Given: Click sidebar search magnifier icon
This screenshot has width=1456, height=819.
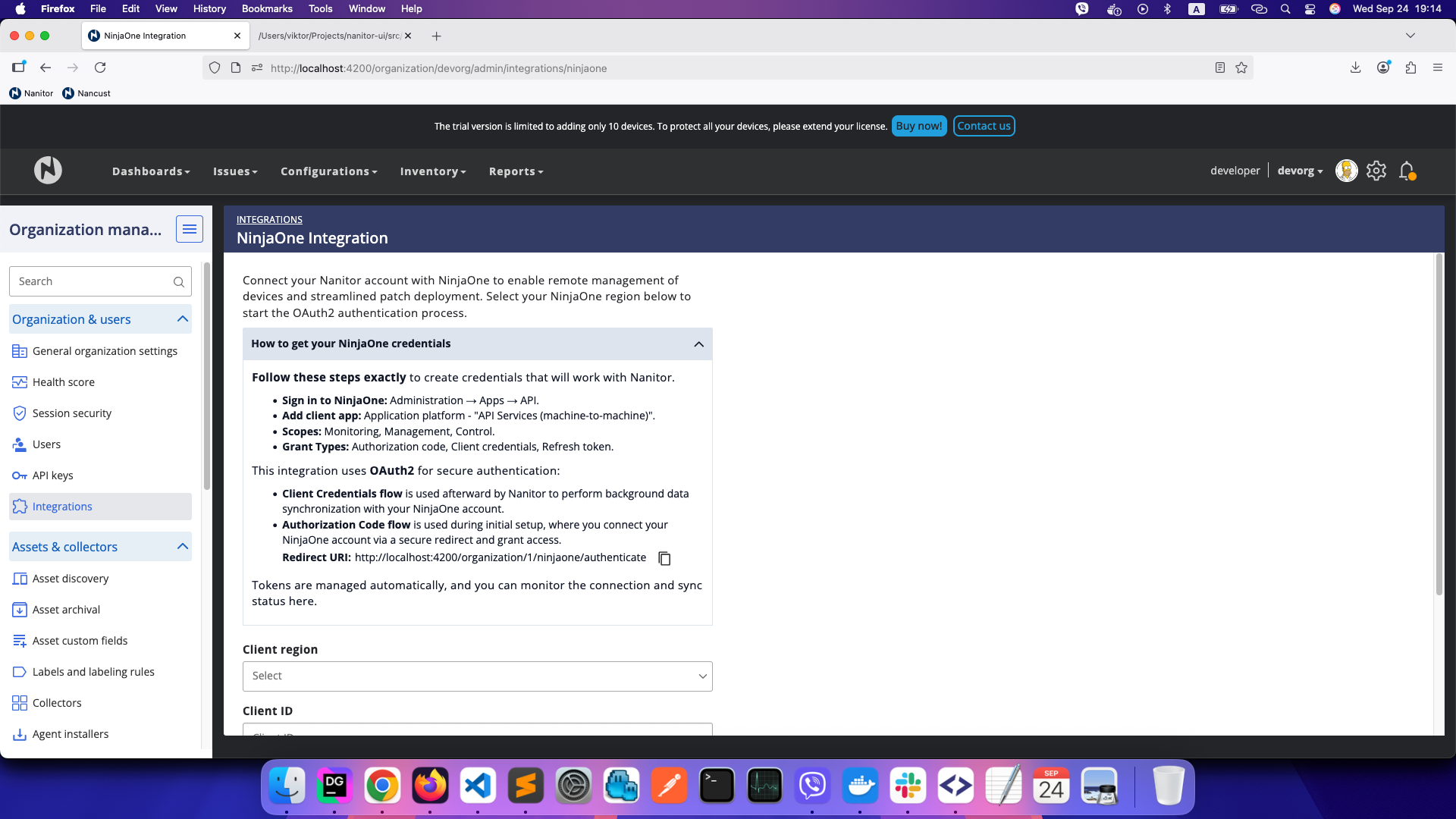Looking at the screenshot, I should point(179,282).
